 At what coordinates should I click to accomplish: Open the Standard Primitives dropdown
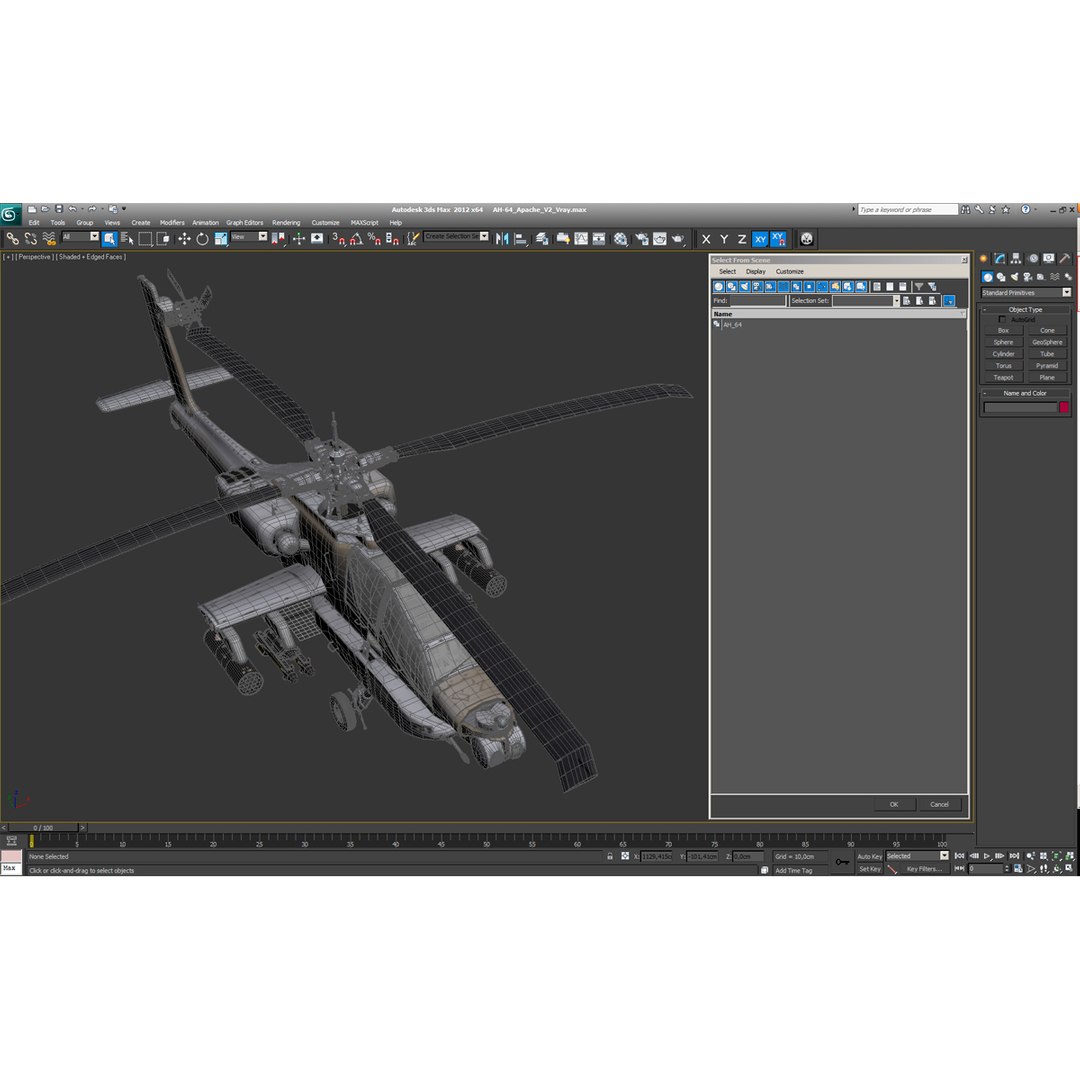1026,293
